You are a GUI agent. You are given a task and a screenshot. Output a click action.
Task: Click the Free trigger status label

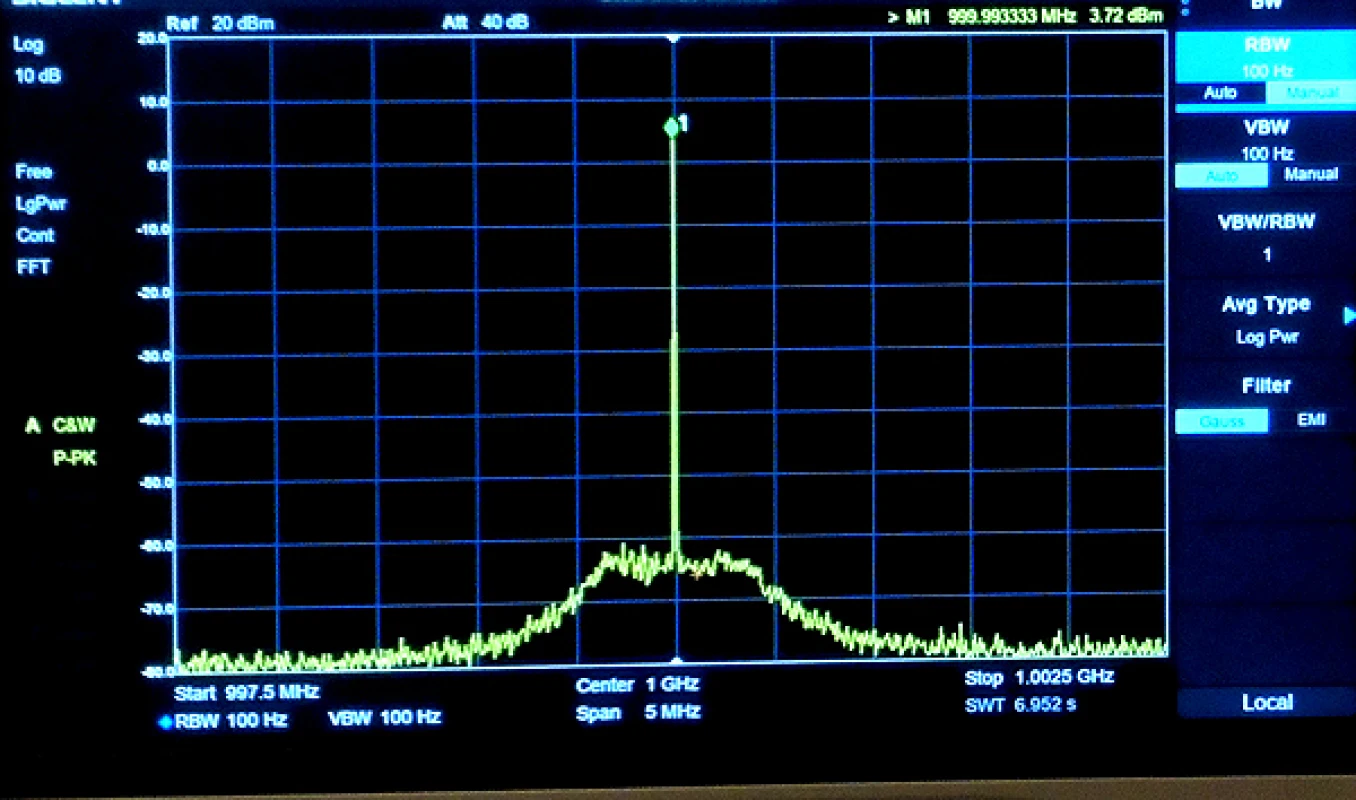click(34, 172)
